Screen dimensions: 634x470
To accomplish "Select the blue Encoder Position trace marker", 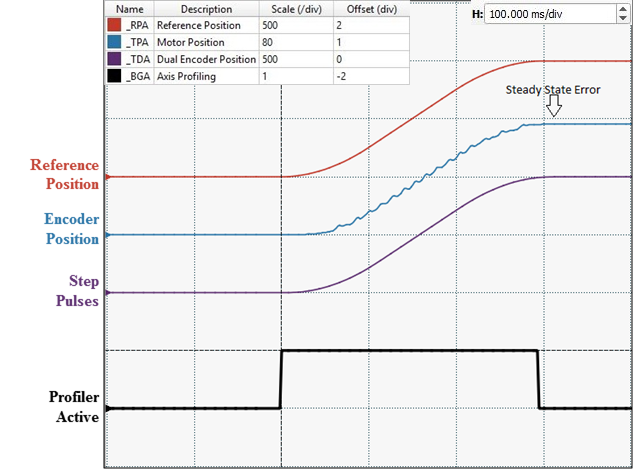I will pos(107,235).
